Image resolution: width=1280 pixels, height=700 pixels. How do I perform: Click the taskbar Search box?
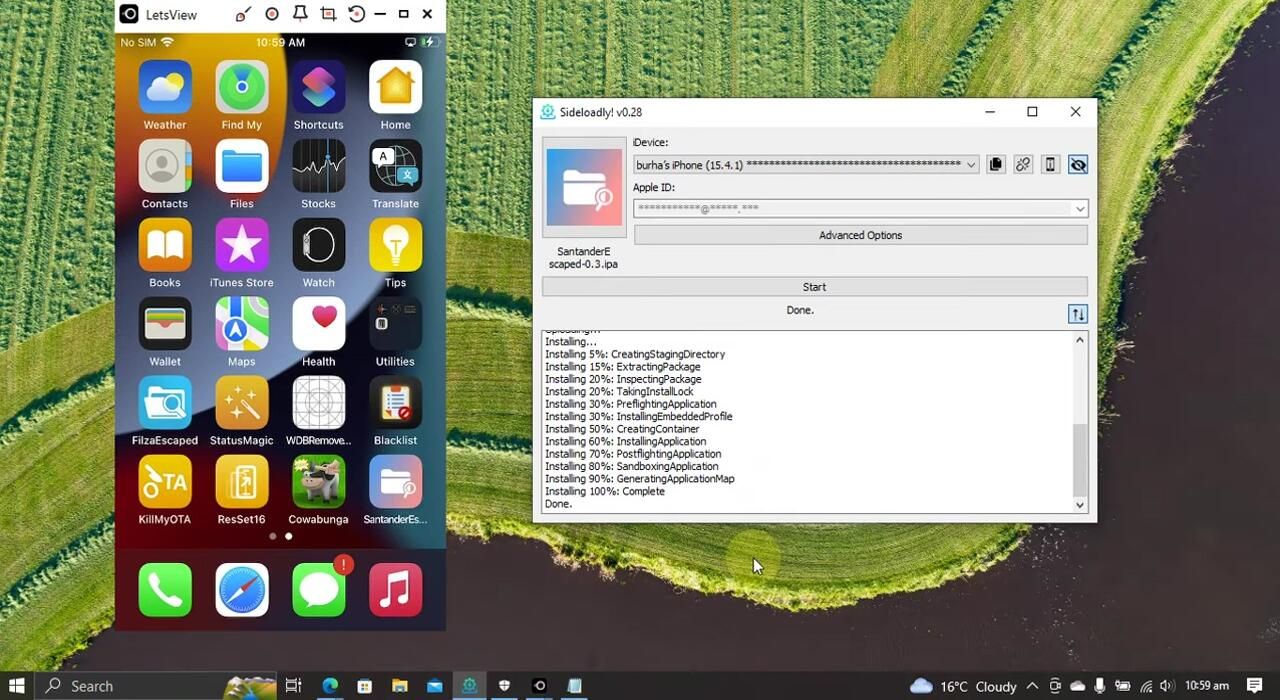click(x=155, y=686)
